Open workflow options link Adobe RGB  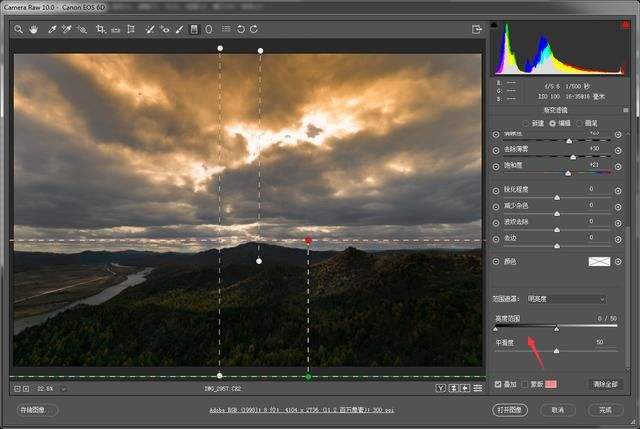302,410
